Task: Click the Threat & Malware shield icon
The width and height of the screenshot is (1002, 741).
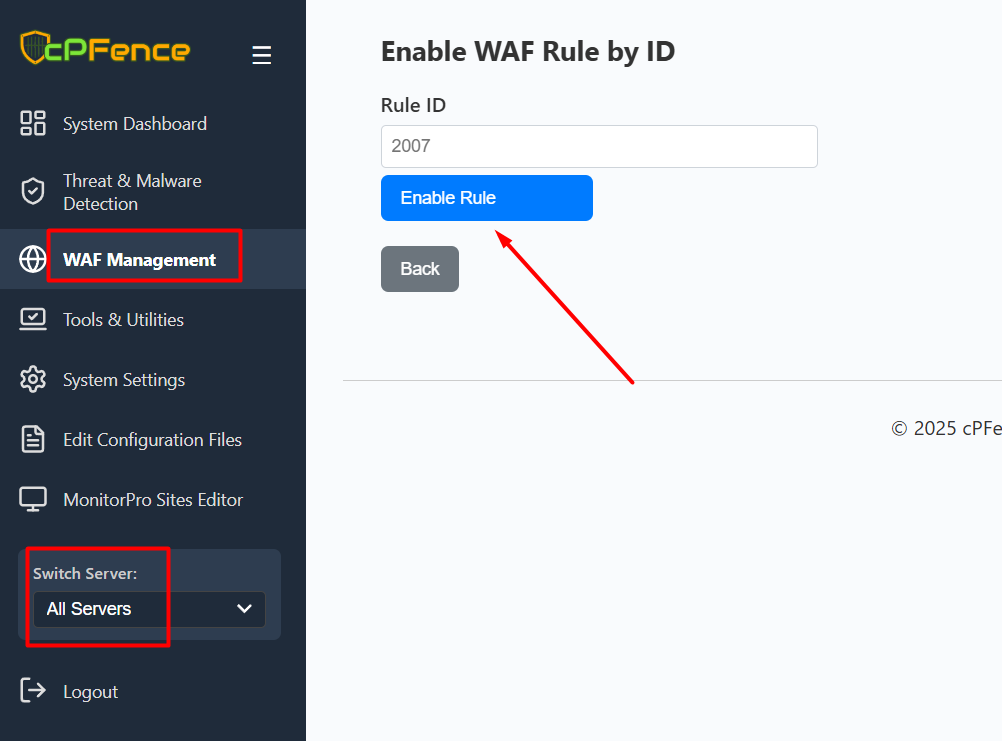Action: point(33,192)
